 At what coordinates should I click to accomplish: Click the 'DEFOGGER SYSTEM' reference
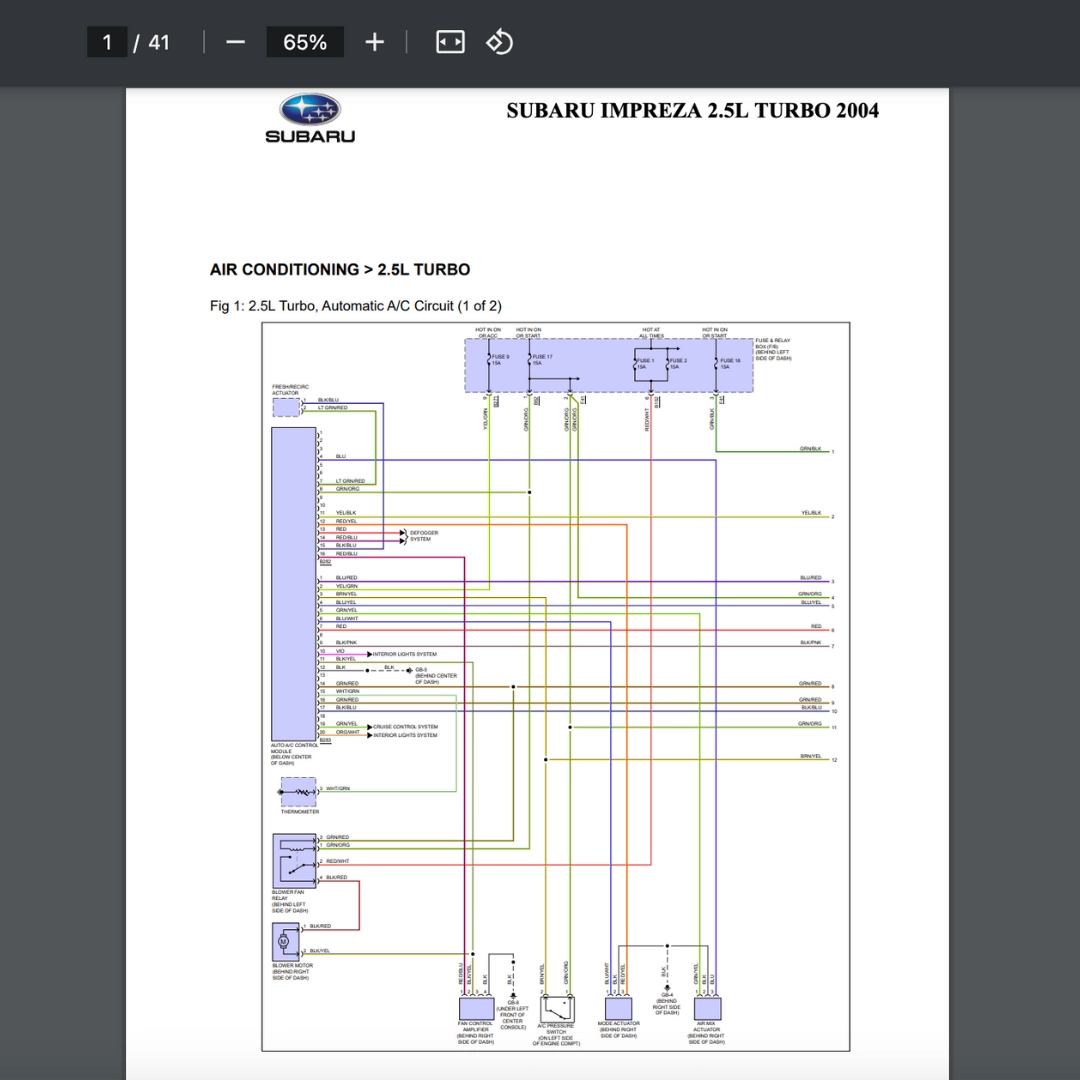(424, 536)
